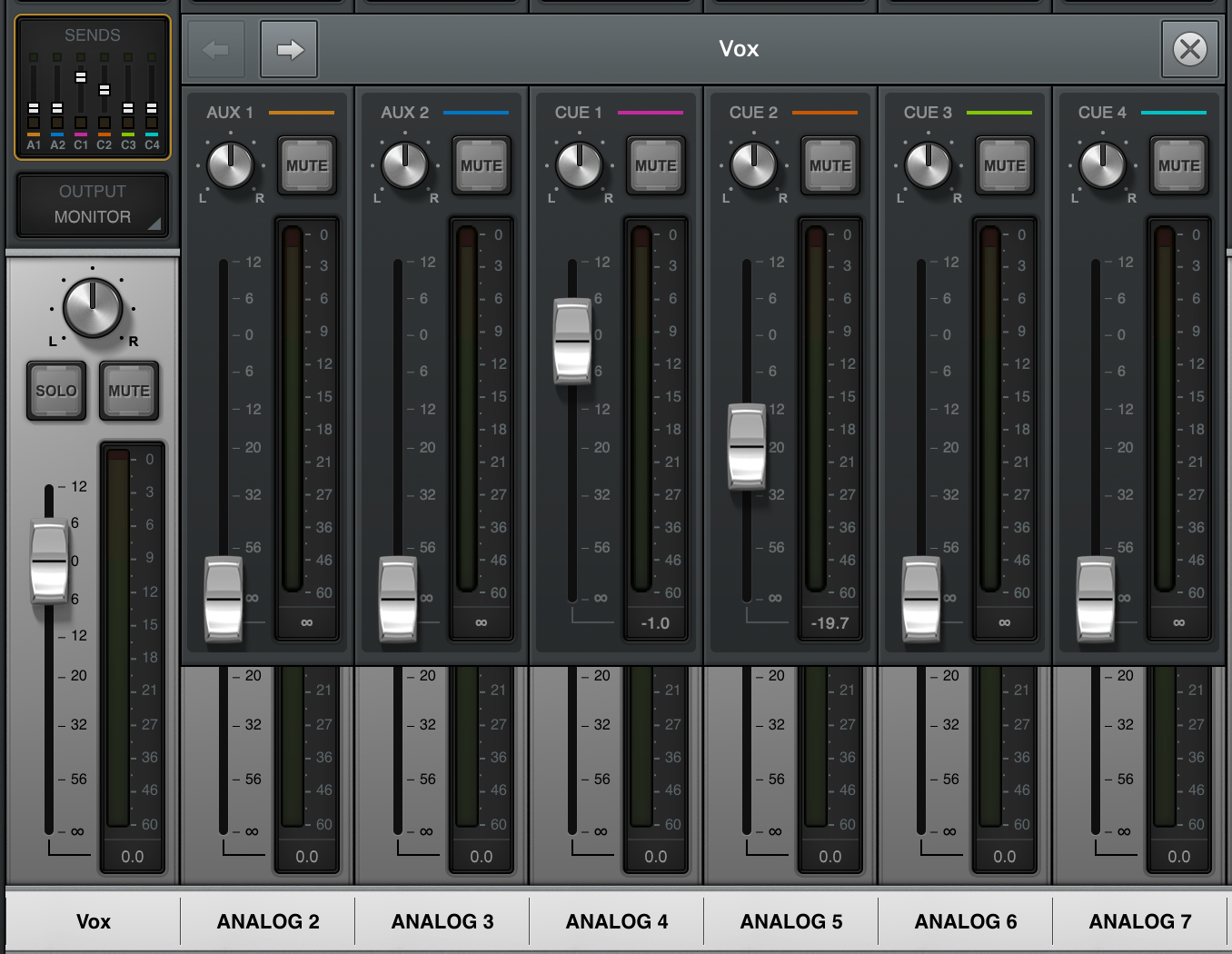Viewport: 1232px width, 954px height.
Task: Click the CUE 2 send label
Action: [753, 113]
